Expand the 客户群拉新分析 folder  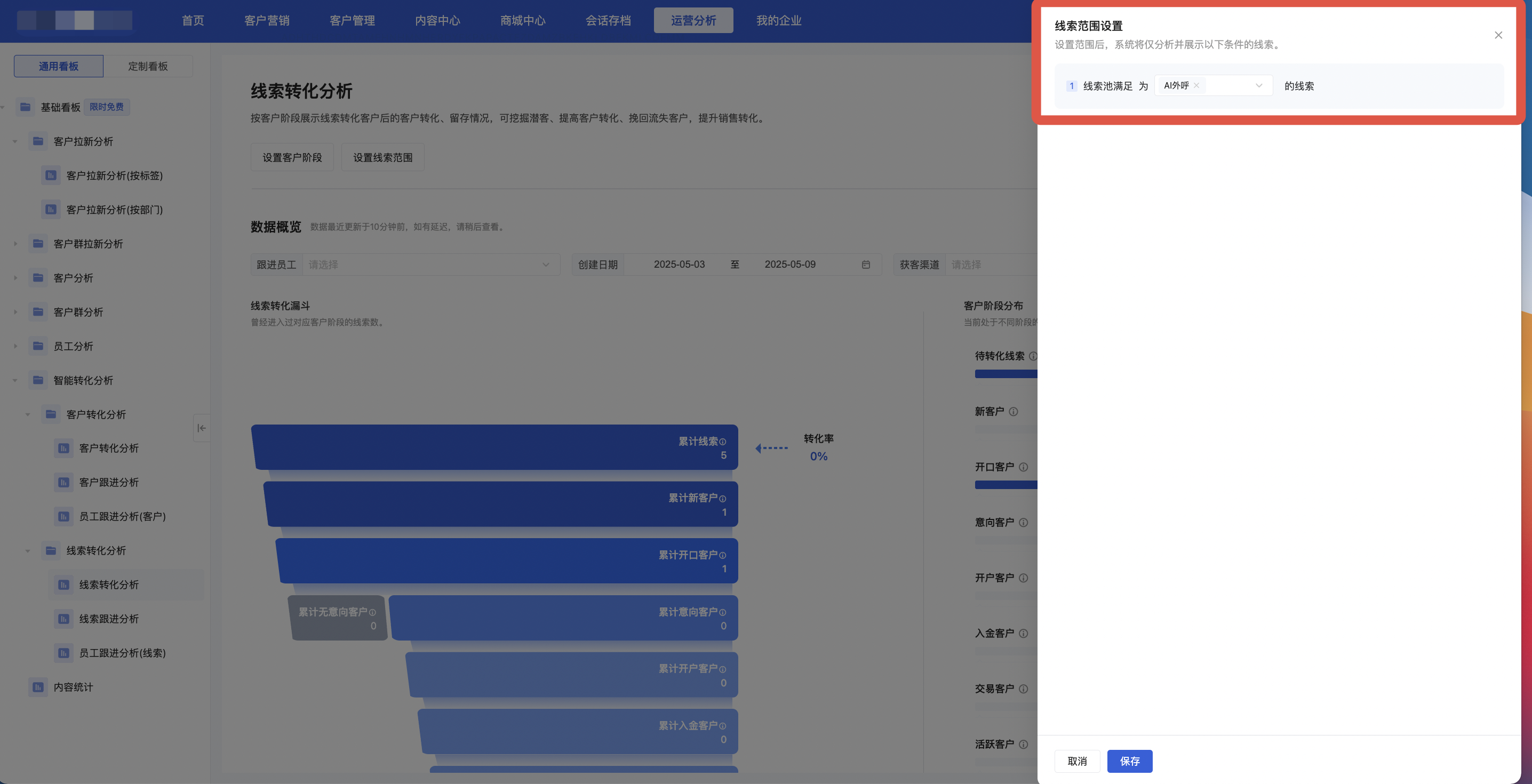15,244
